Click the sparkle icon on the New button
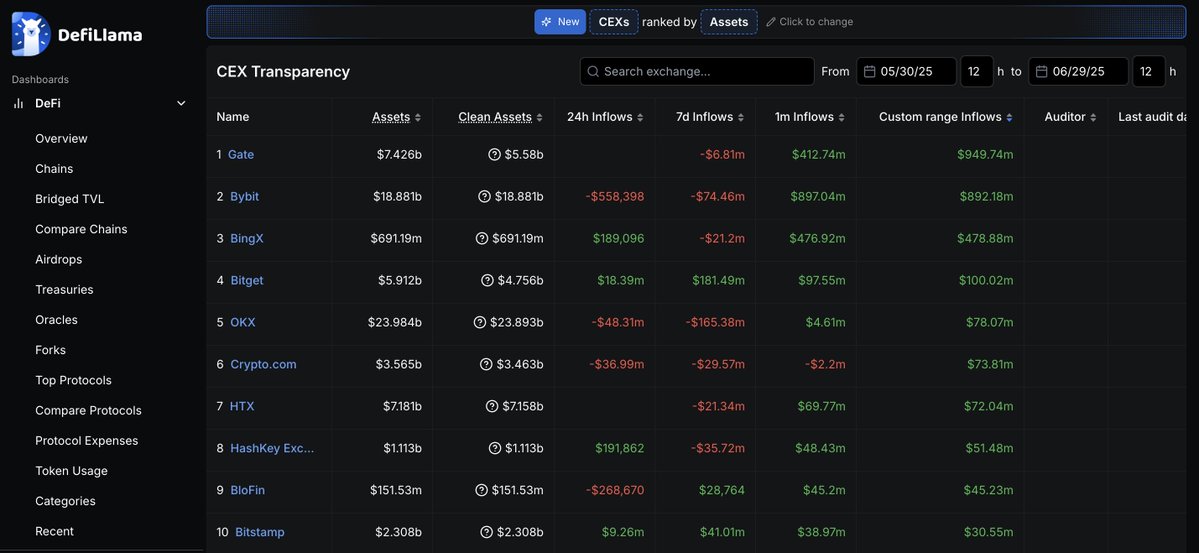 [x=546, y=22]
